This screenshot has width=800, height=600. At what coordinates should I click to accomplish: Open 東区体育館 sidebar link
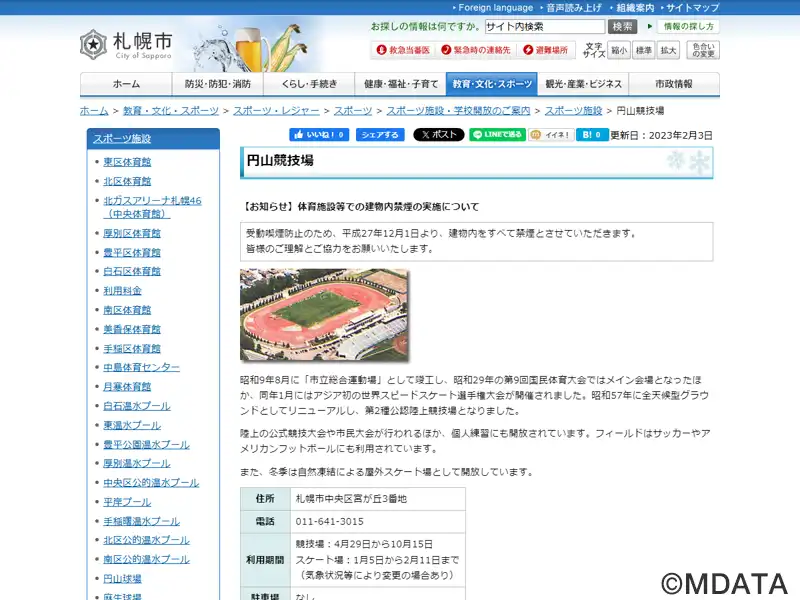(x=127, y=162)
